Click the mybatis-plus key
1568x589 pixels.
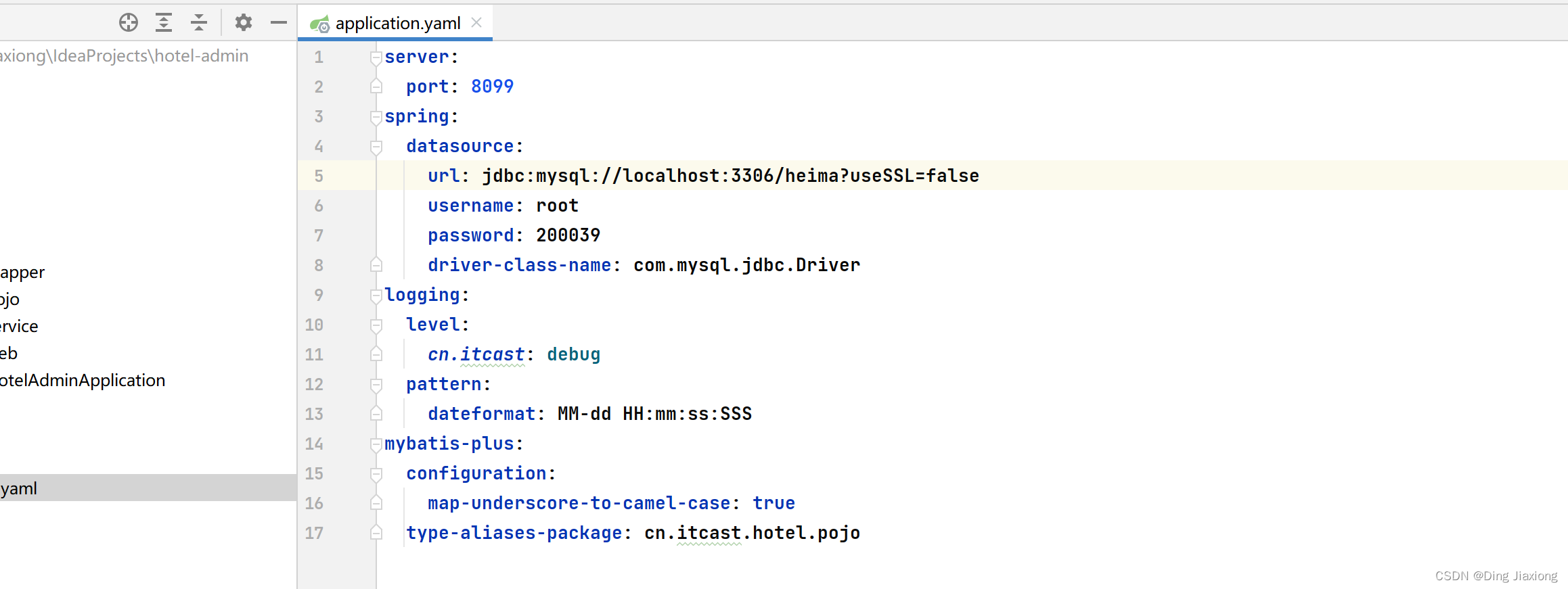point(449,444)
